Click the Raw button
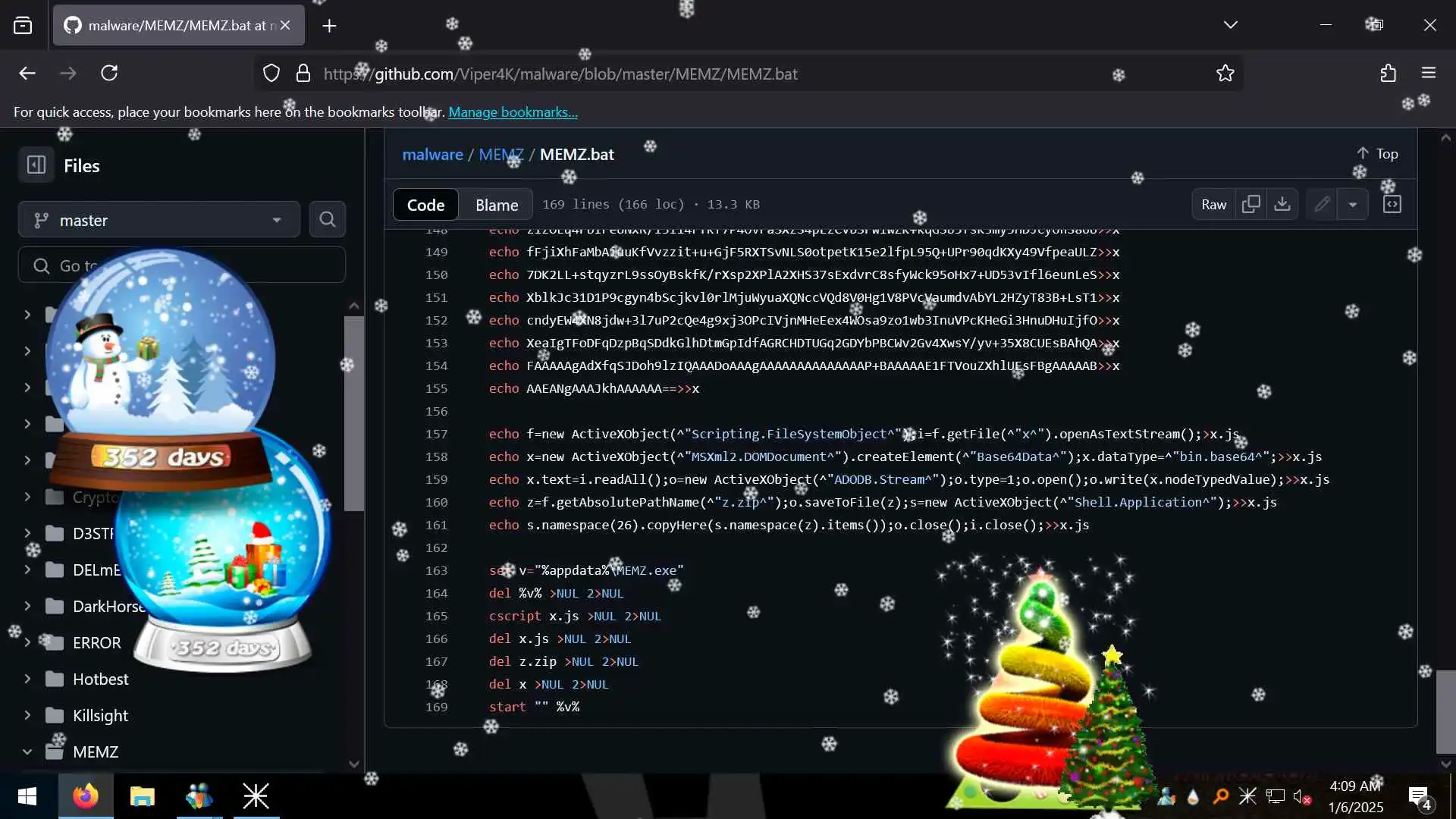1456x819 pixels. tap(1213, 204)
